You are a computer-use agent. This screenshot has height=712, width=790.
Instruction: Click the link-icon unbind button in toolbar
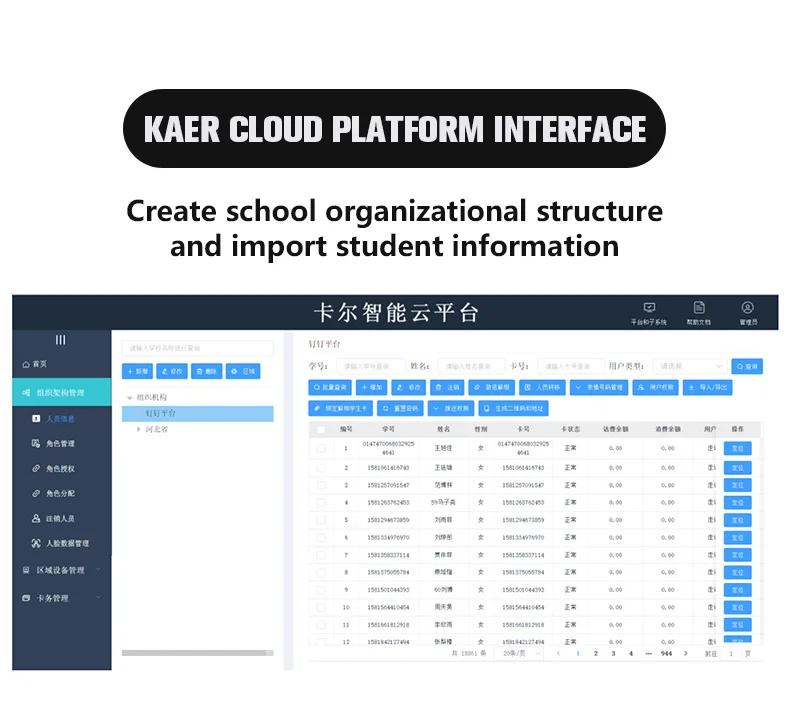492,387
